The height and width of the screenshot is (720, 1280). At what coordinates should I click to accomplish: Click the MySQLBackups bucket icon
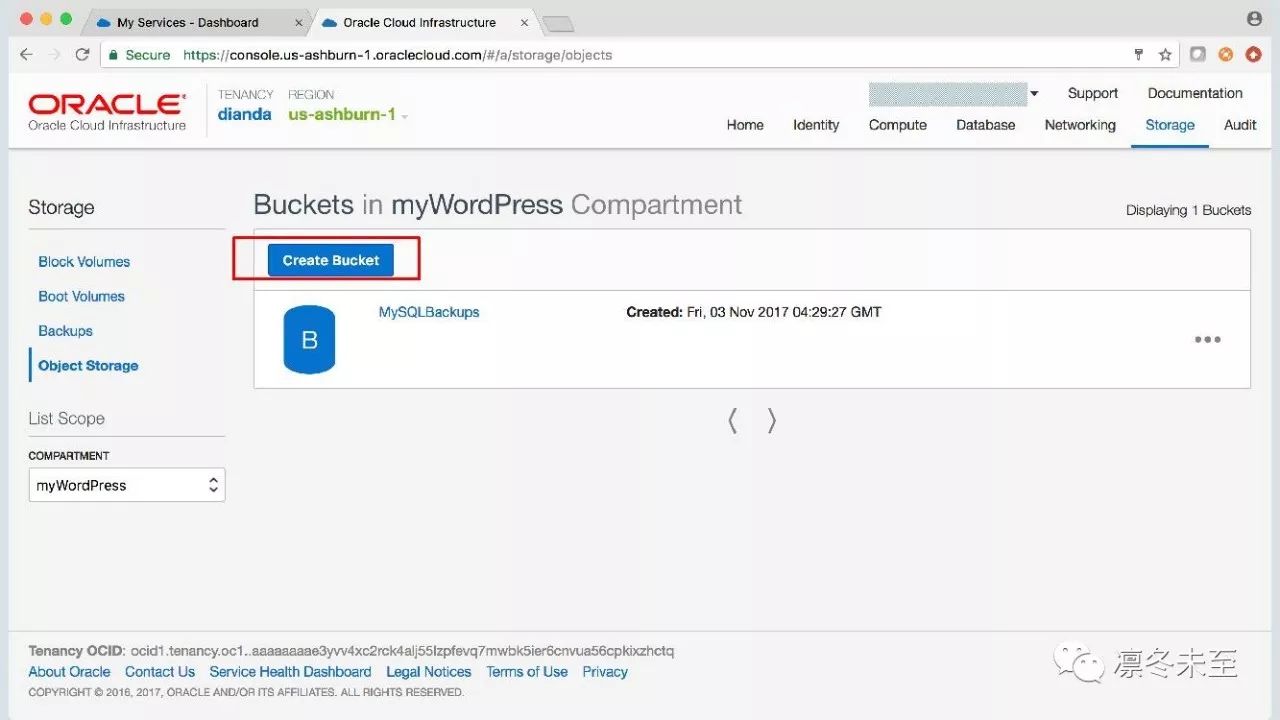(x=309, y=340)
